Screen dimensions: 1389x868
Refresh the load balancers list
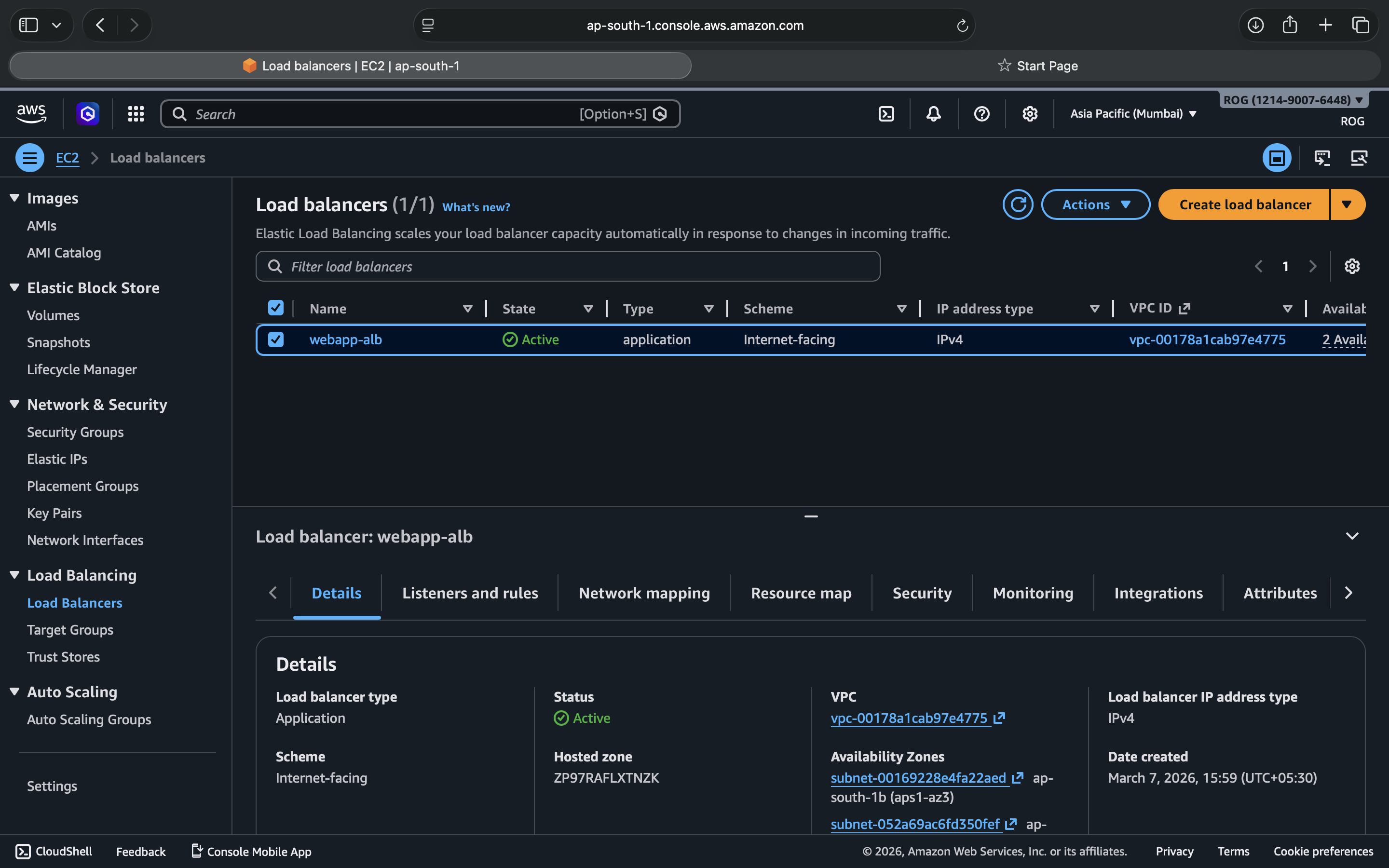[x=1018, y=204]
